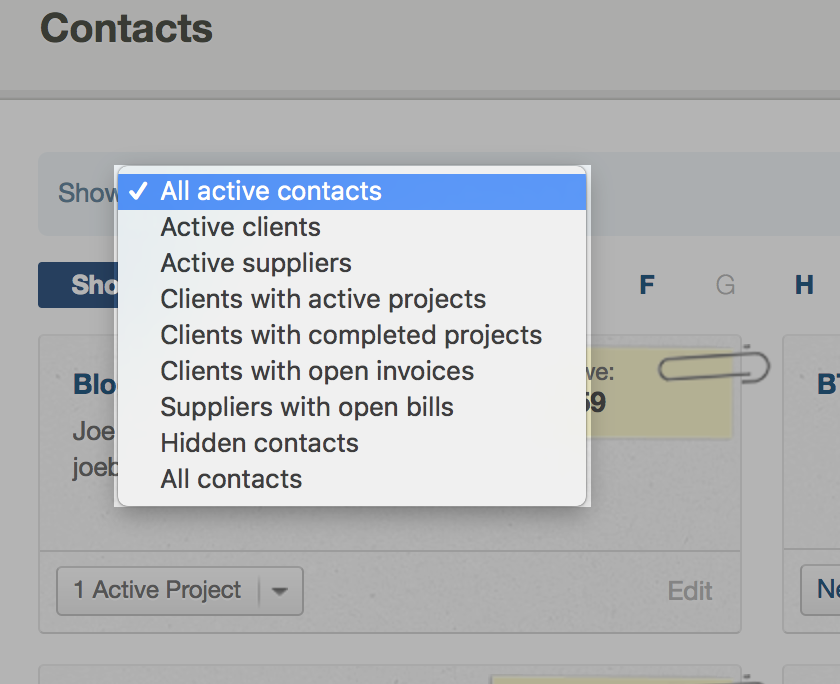Click the checkmark beside All active contacts
The image size is (840, 684).
coord(139,190)
